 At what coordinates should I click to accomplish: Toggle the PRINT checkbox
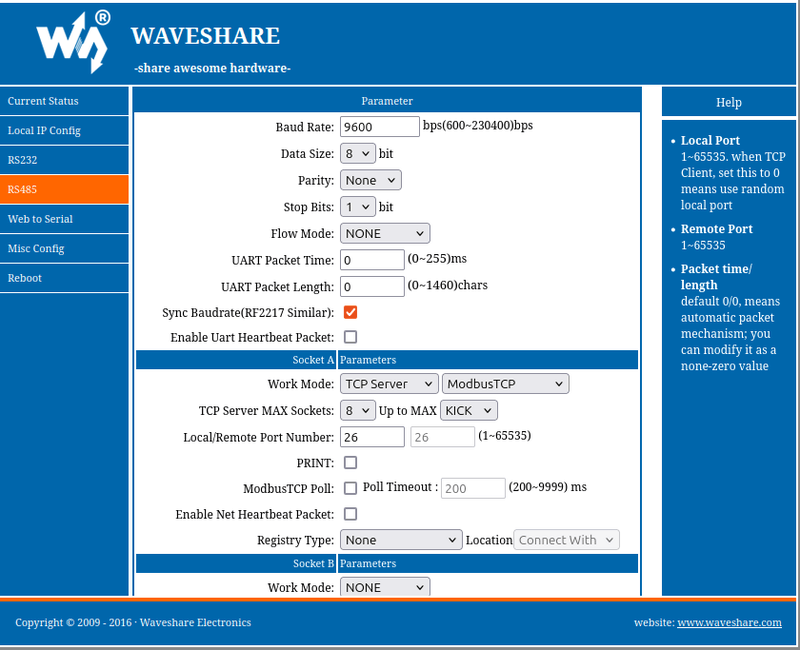[351, 463]
